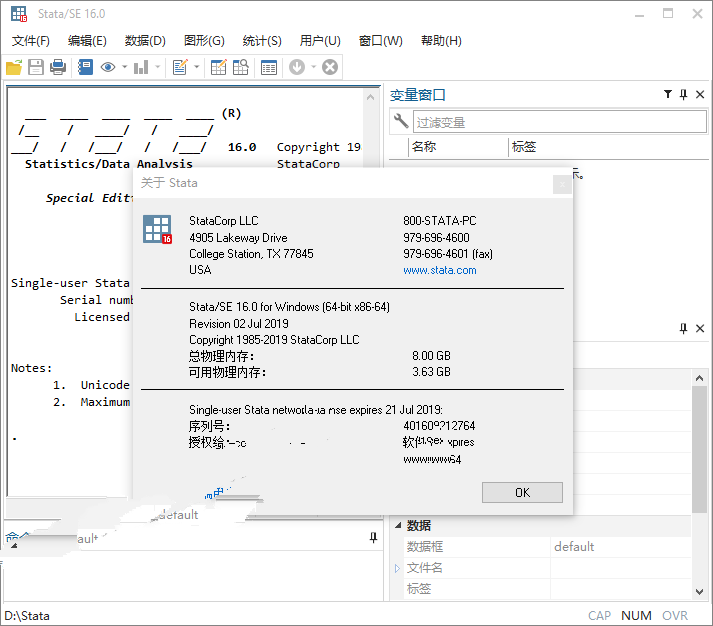This screenshot has height=626, width=713.
Task: Click OK in the About Stata dialog
Action: coord(522,492)
